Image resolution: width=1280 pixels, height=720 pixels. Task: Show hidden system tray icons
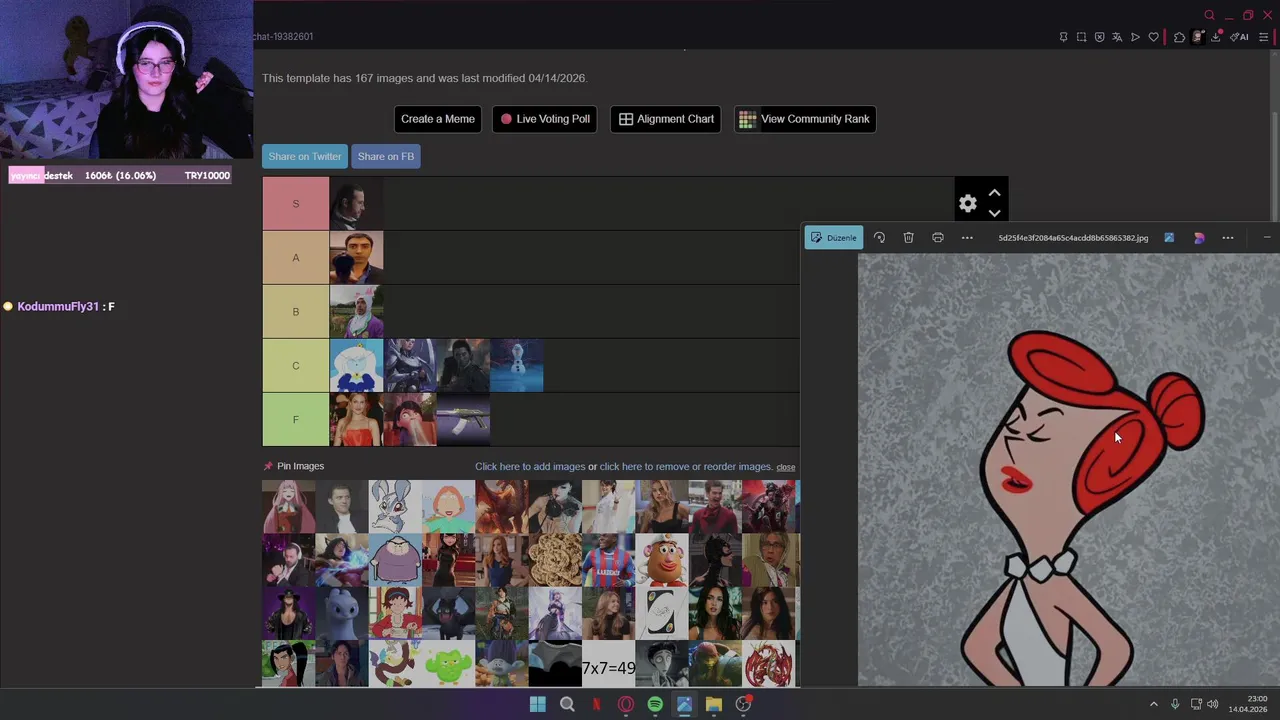coord(1153,704)
